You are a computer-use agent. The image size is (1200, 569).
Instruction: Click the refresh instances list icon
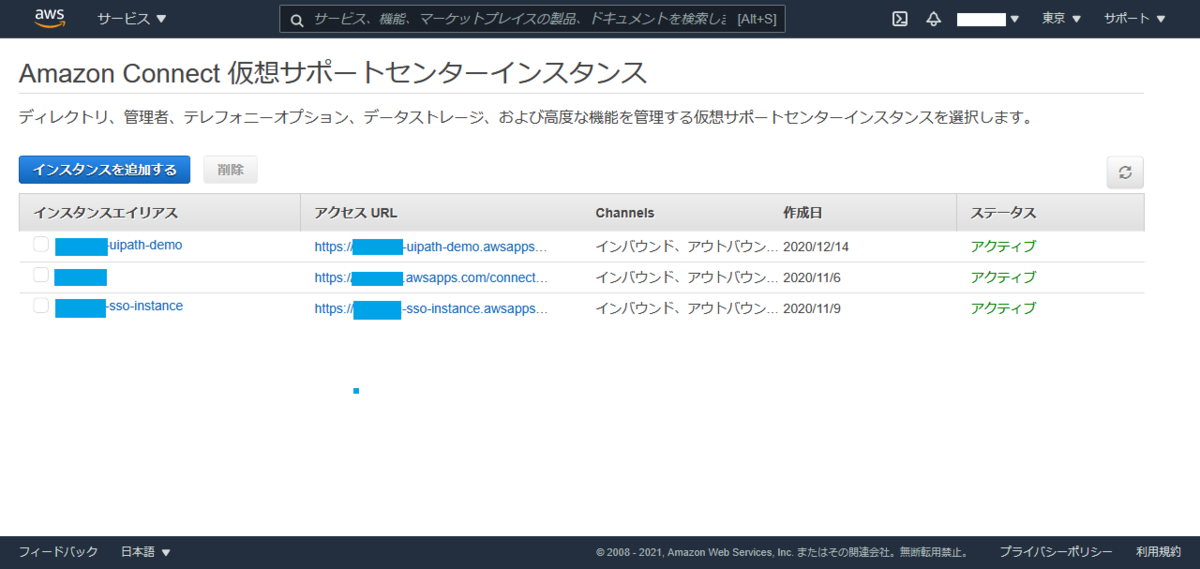[x=1125, y=172]
